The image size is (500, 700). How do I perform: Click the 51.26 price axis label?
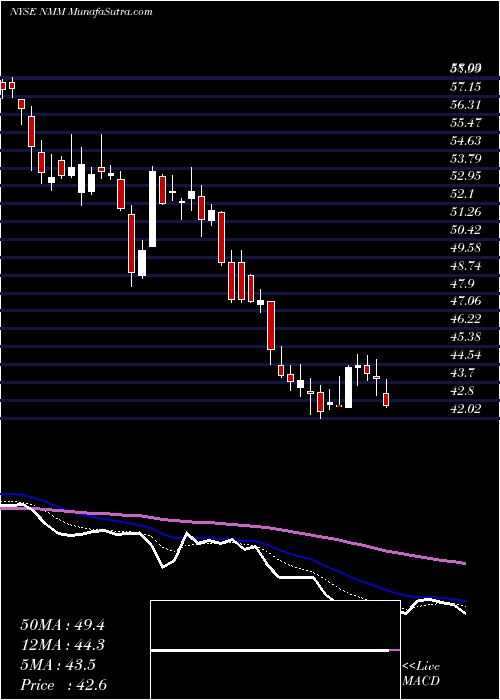coord(465,212)
